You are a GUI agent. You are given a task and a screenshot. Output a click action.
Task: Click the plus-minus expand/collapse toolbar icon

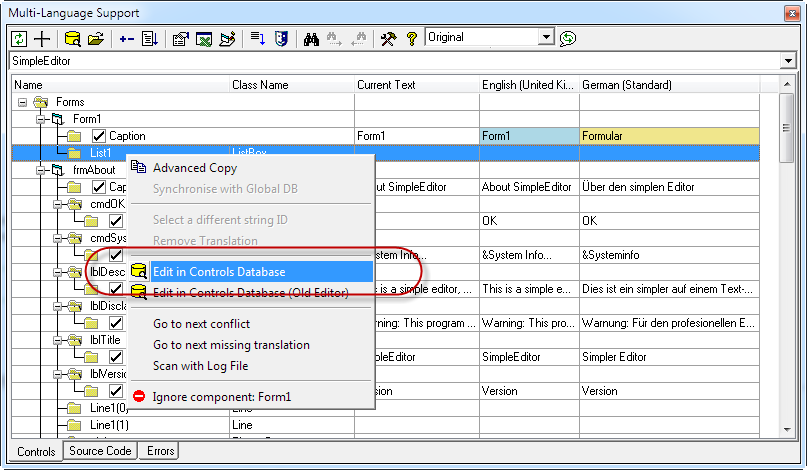pos(126,38)
